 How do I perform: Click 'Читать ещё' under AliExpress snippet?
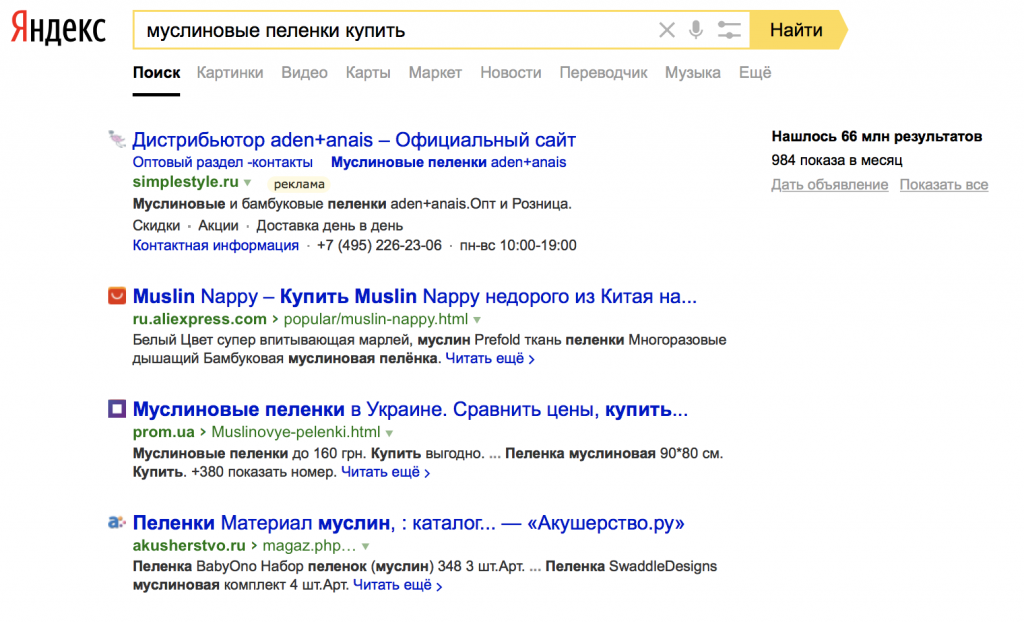[489, 359]
